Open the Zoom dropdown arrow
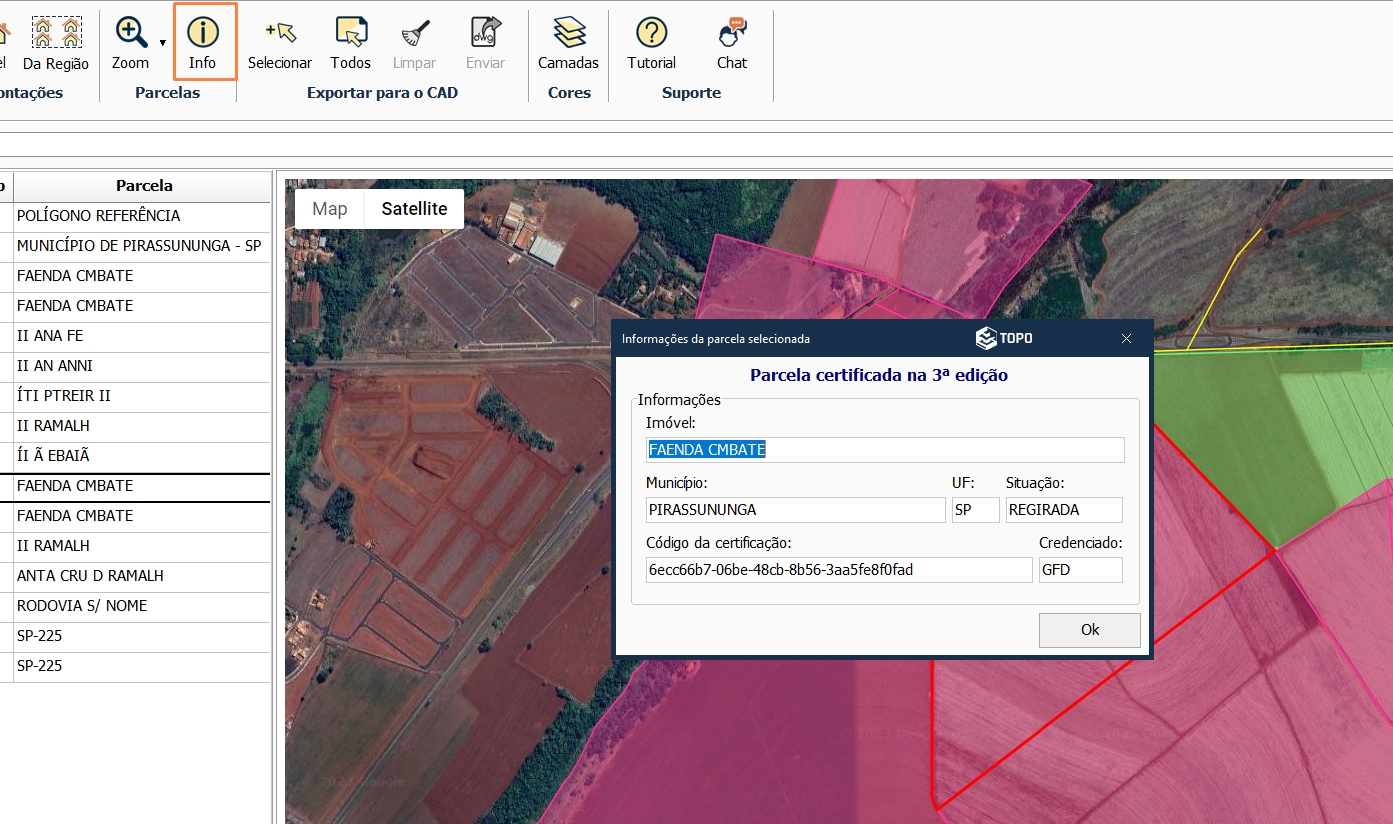1393x824 pixels. [x=162, y=44]
